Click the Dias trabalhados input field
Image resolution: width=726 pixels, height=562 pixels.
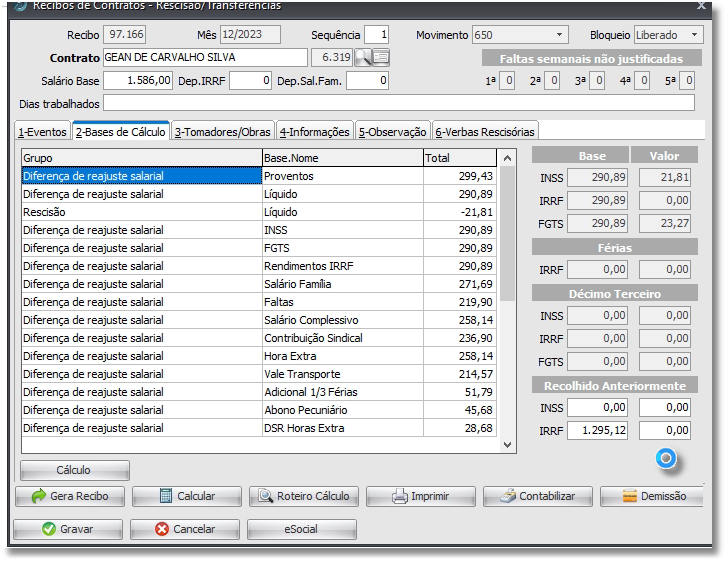(399, 103)
